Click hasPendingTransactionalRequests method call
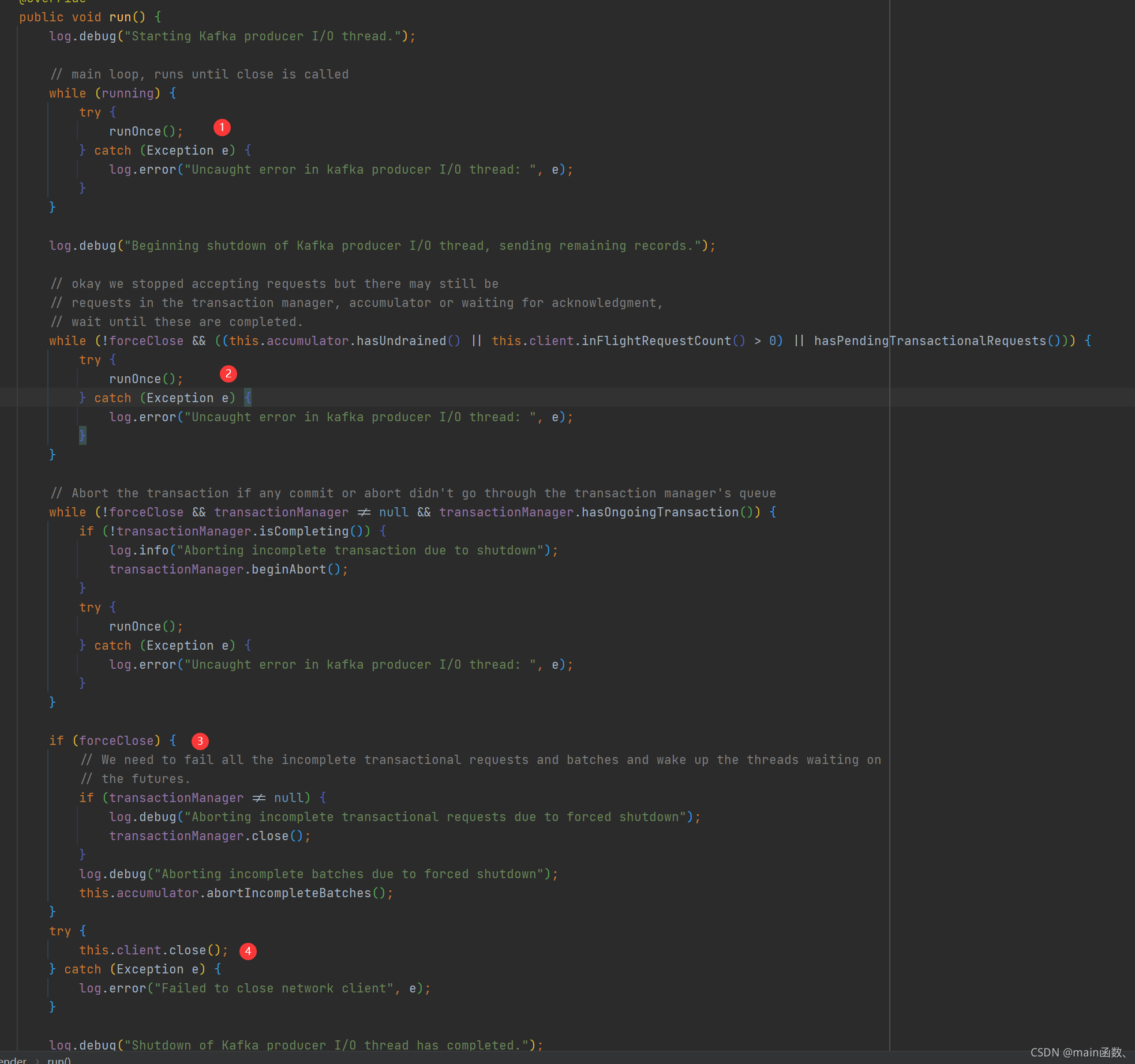This screenshot has width=1135, height=1064. (930, 341)
